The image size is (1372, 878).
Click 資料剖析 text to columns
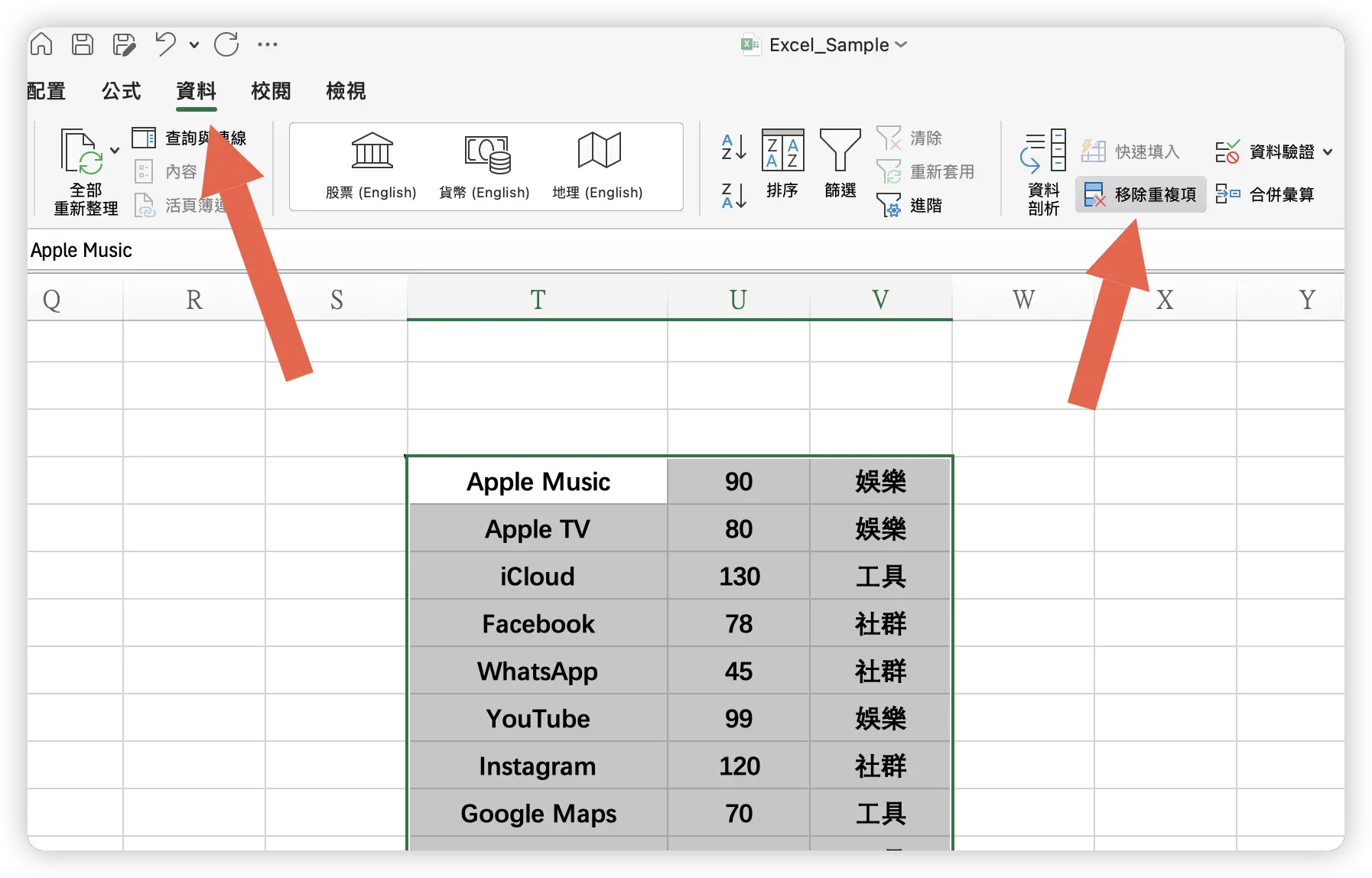point(1043,173)
